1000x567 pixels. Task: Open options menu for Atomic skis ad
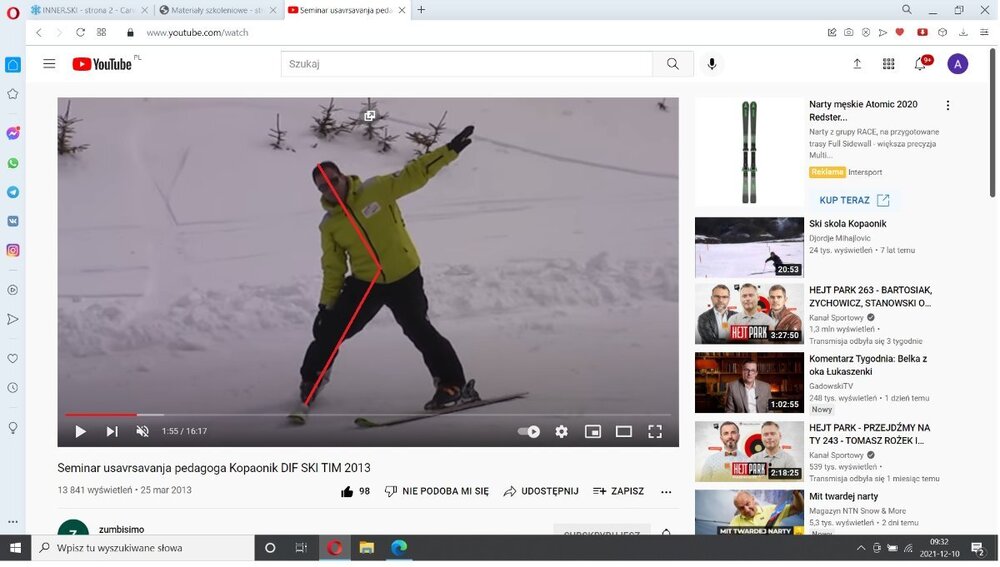948,105
